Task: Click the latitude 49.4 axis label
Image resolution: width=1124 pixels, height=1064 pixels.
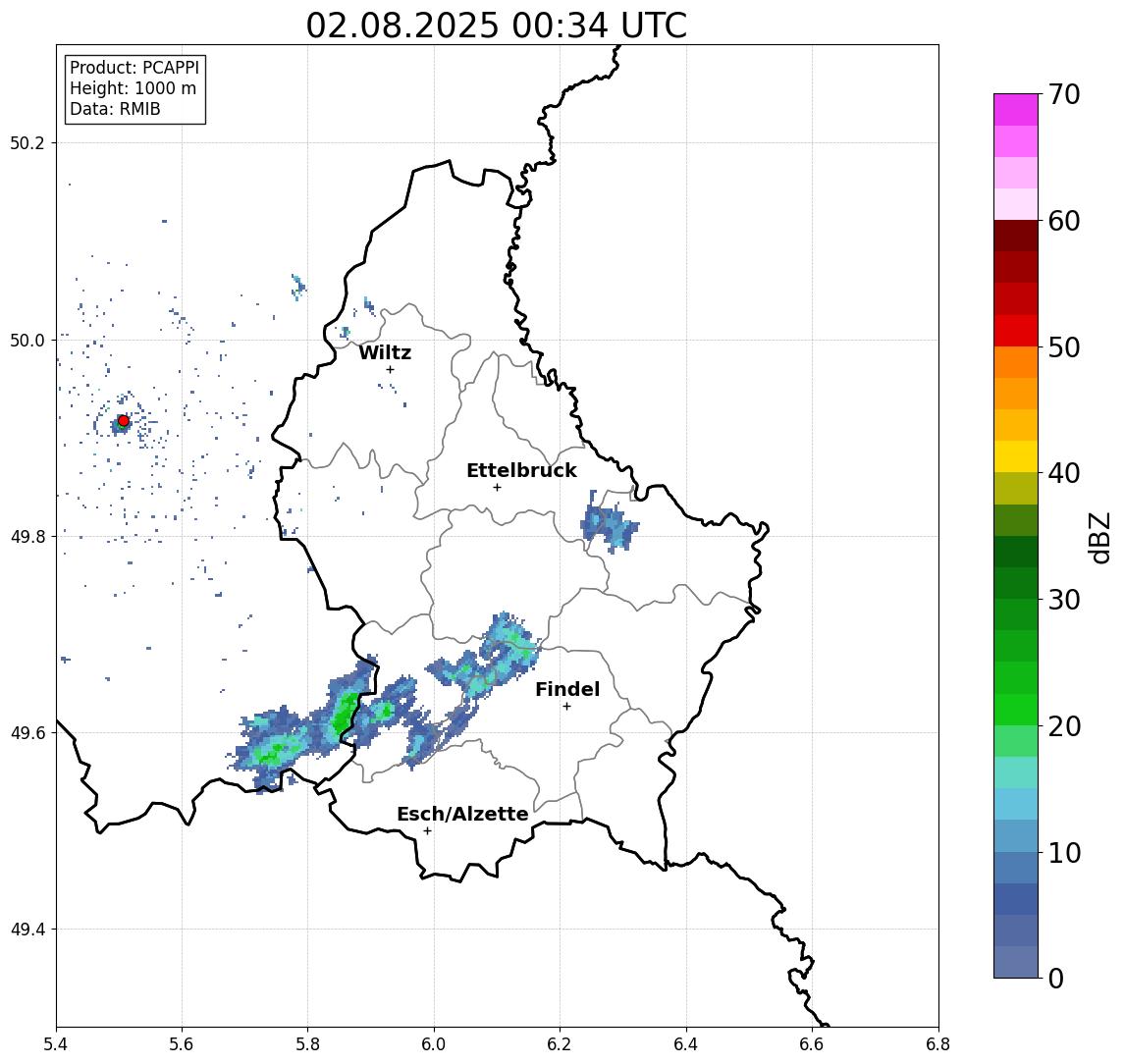Action: click(27, 930)
